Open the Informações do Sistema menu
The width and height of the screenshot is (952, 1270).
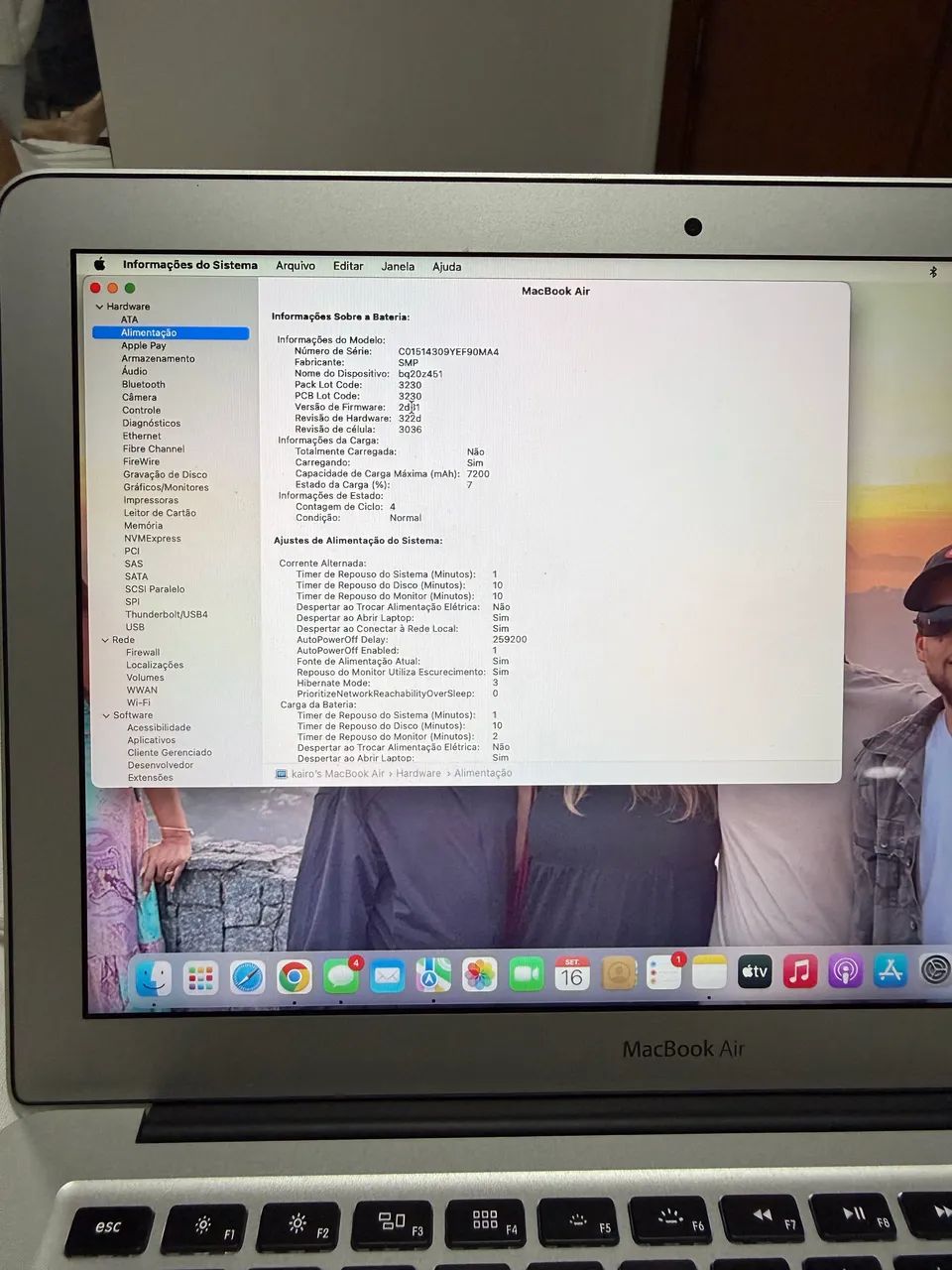[189, 265]
